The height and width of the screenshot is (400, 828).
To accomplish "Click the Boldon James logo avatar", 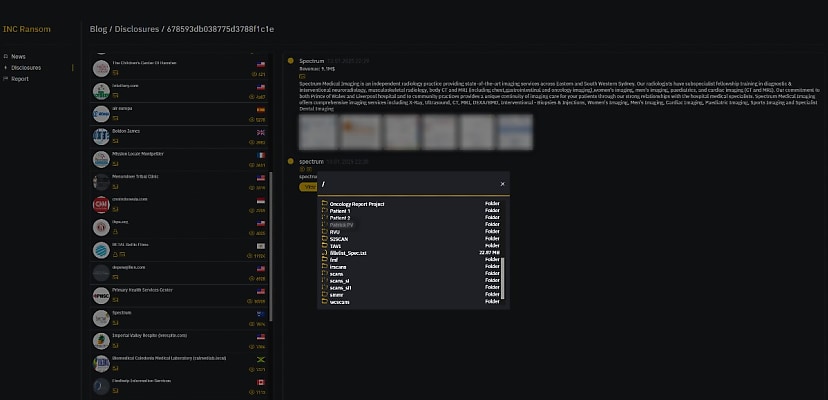I will click(x=101, y=136).
